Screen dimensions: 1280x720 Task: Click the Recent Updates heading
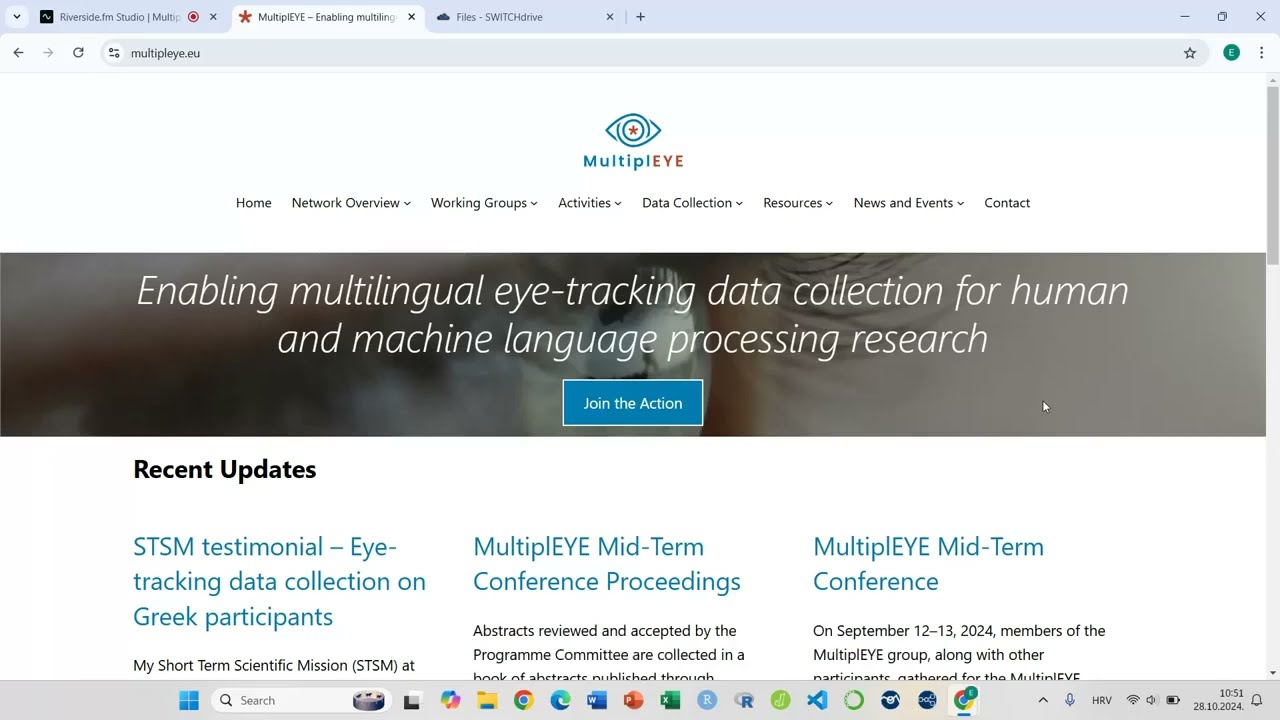225,469
